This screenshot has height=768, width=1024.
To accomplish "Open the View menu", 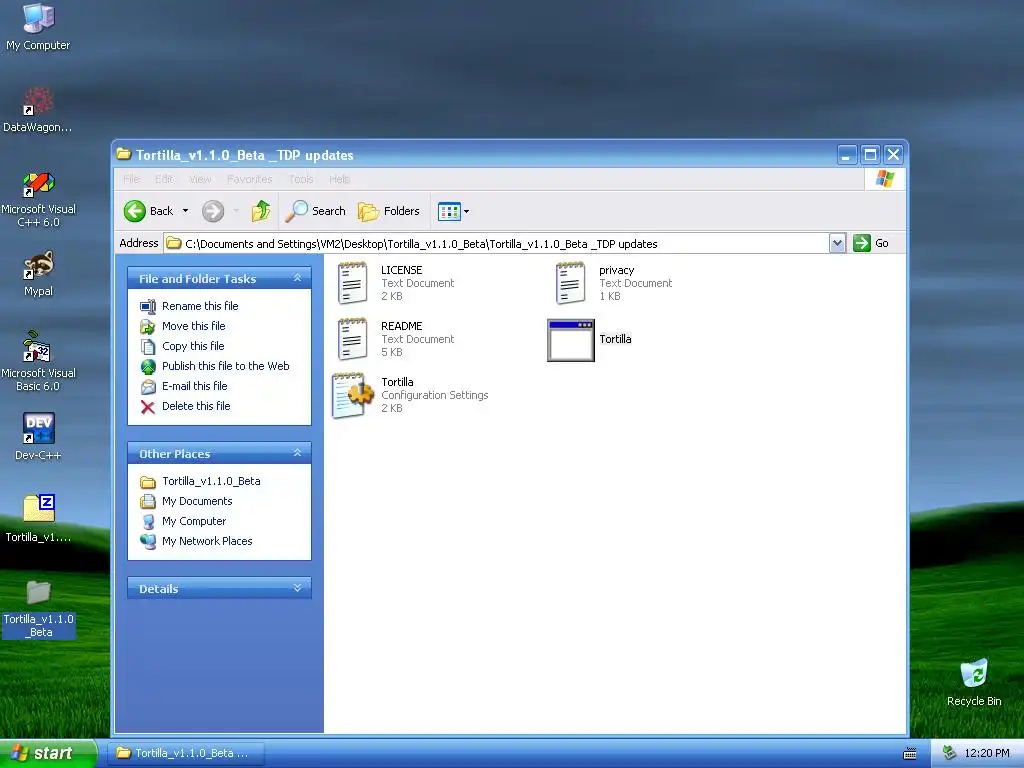I will point(200,179).
